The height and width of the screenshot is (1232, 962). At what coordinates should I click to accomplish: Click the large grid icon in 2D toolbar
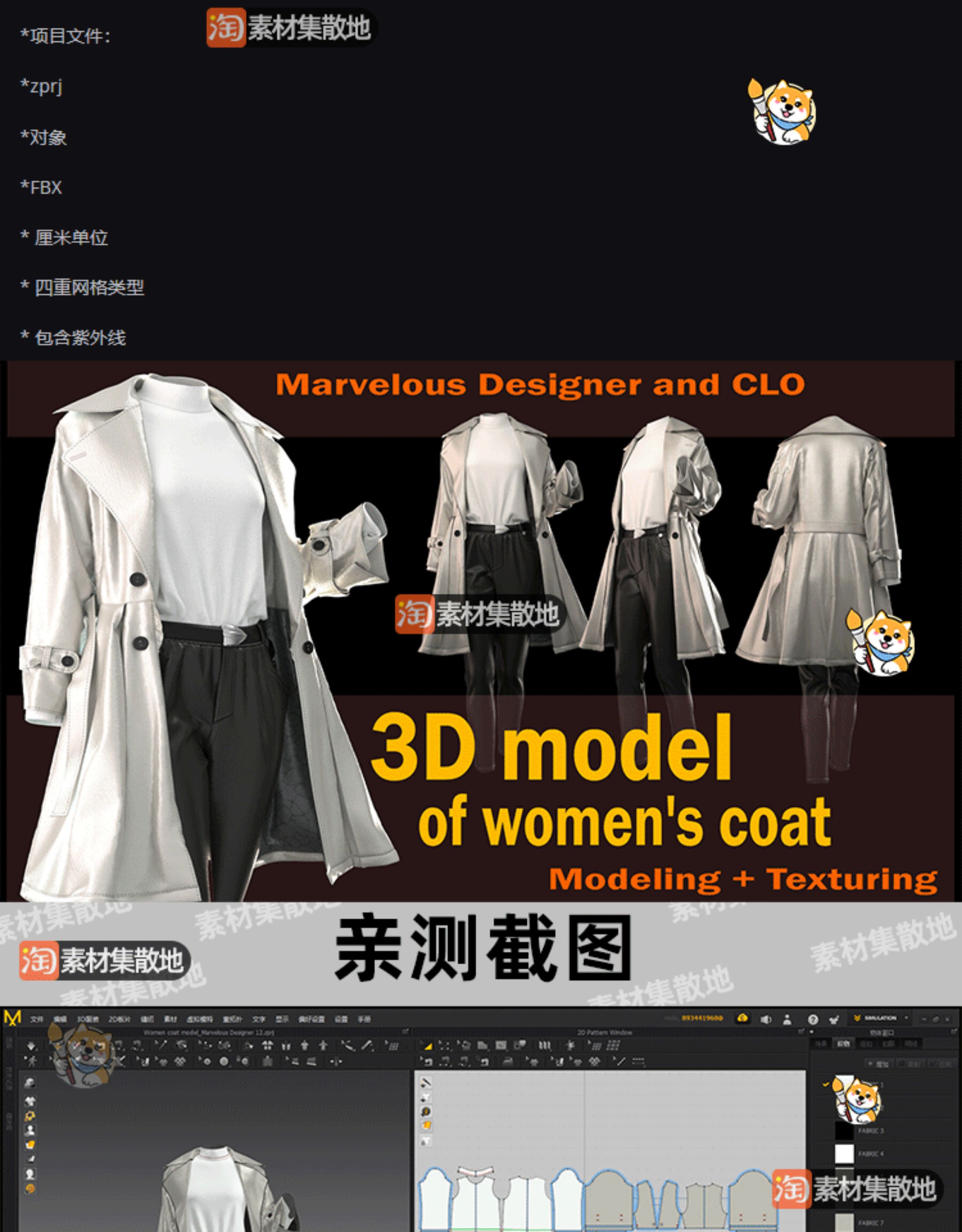[613, 1045]
